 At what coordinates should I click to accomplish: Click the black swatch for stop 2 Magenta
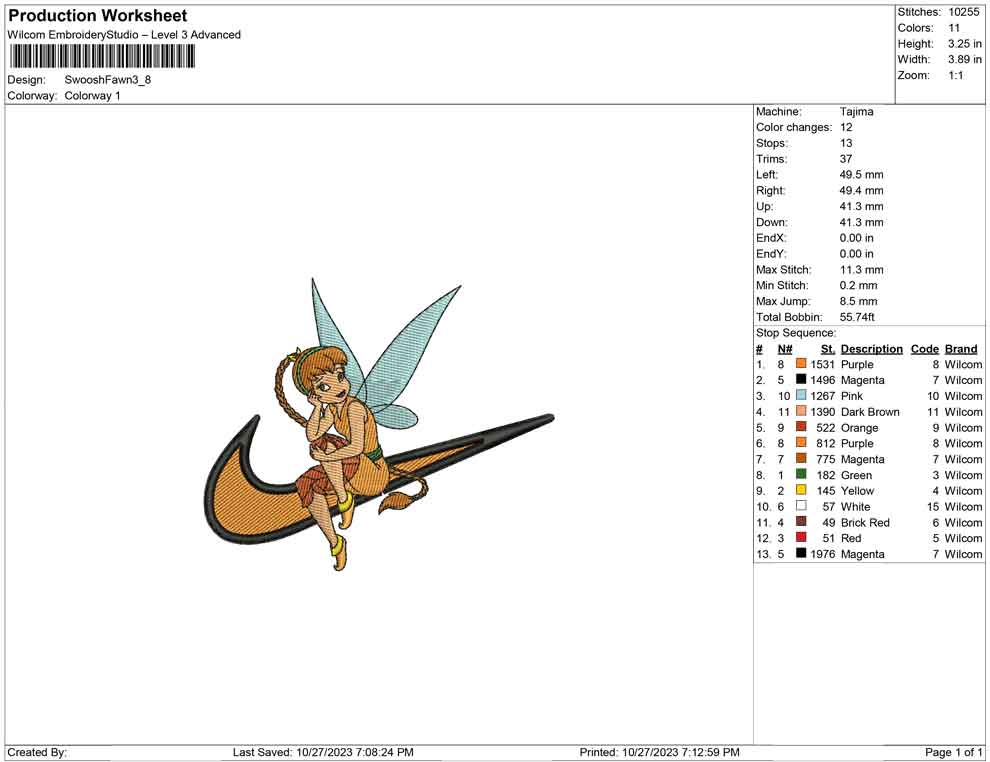[801, 379]
